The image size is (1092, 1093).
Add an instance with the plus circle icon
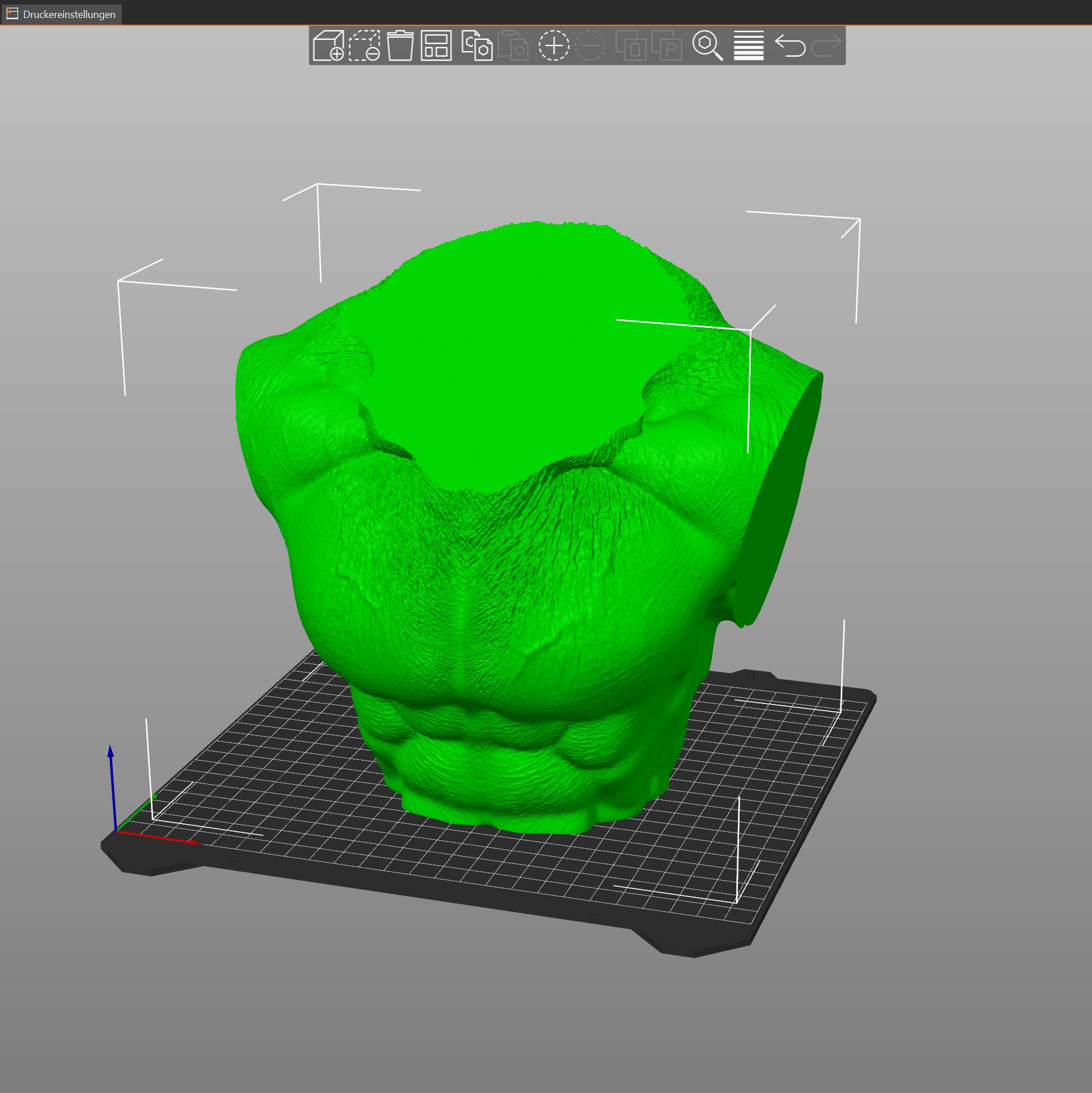[554, 45]
